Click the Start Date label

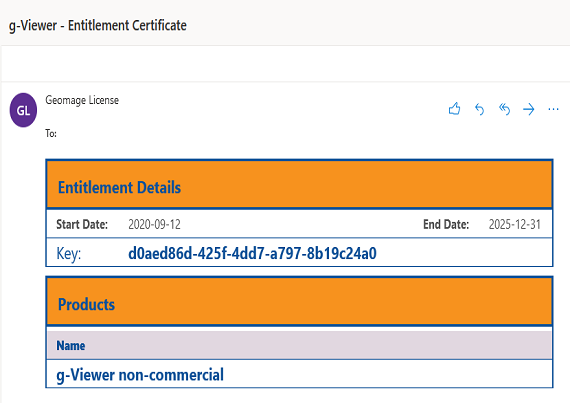click(x=82, y=224)
